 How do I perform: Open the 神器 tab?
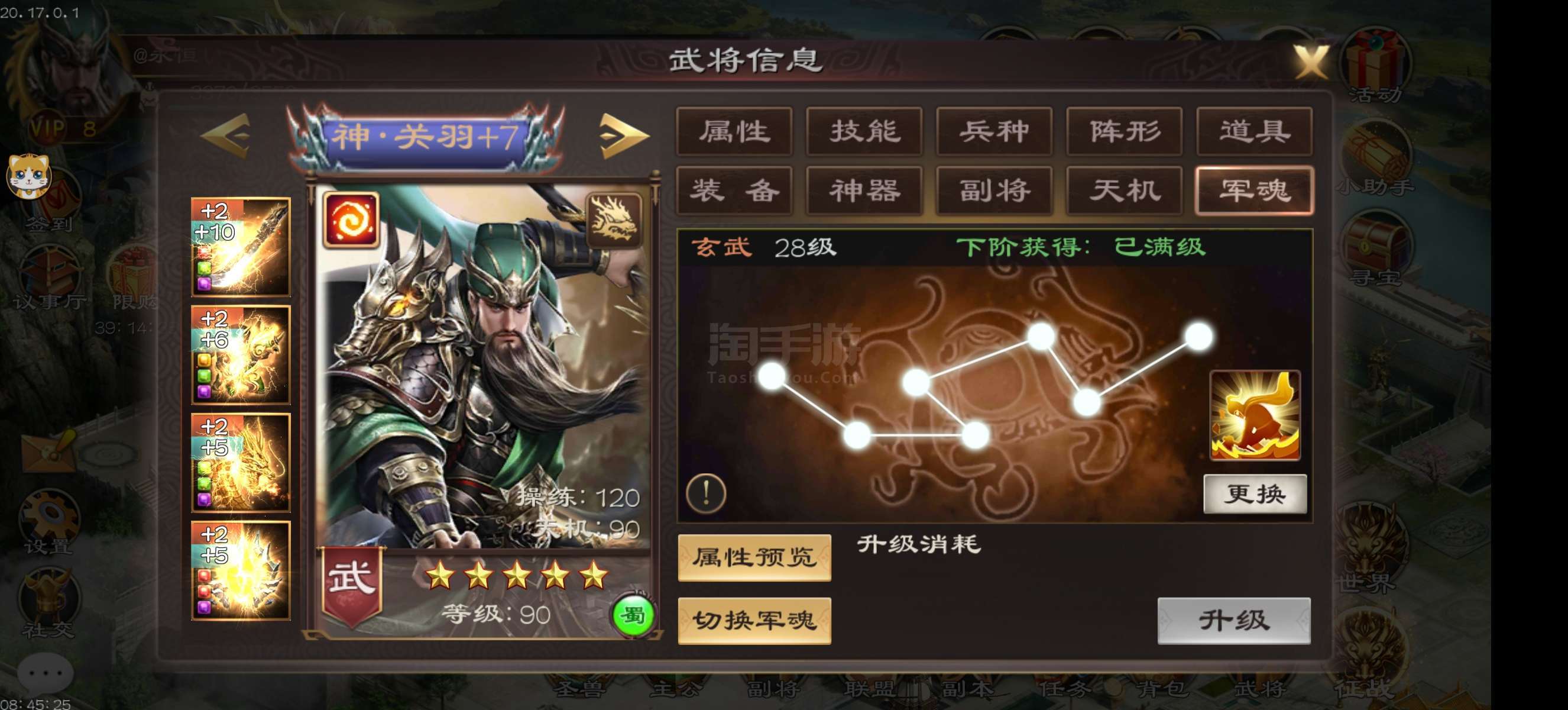(x=864, y=191)
